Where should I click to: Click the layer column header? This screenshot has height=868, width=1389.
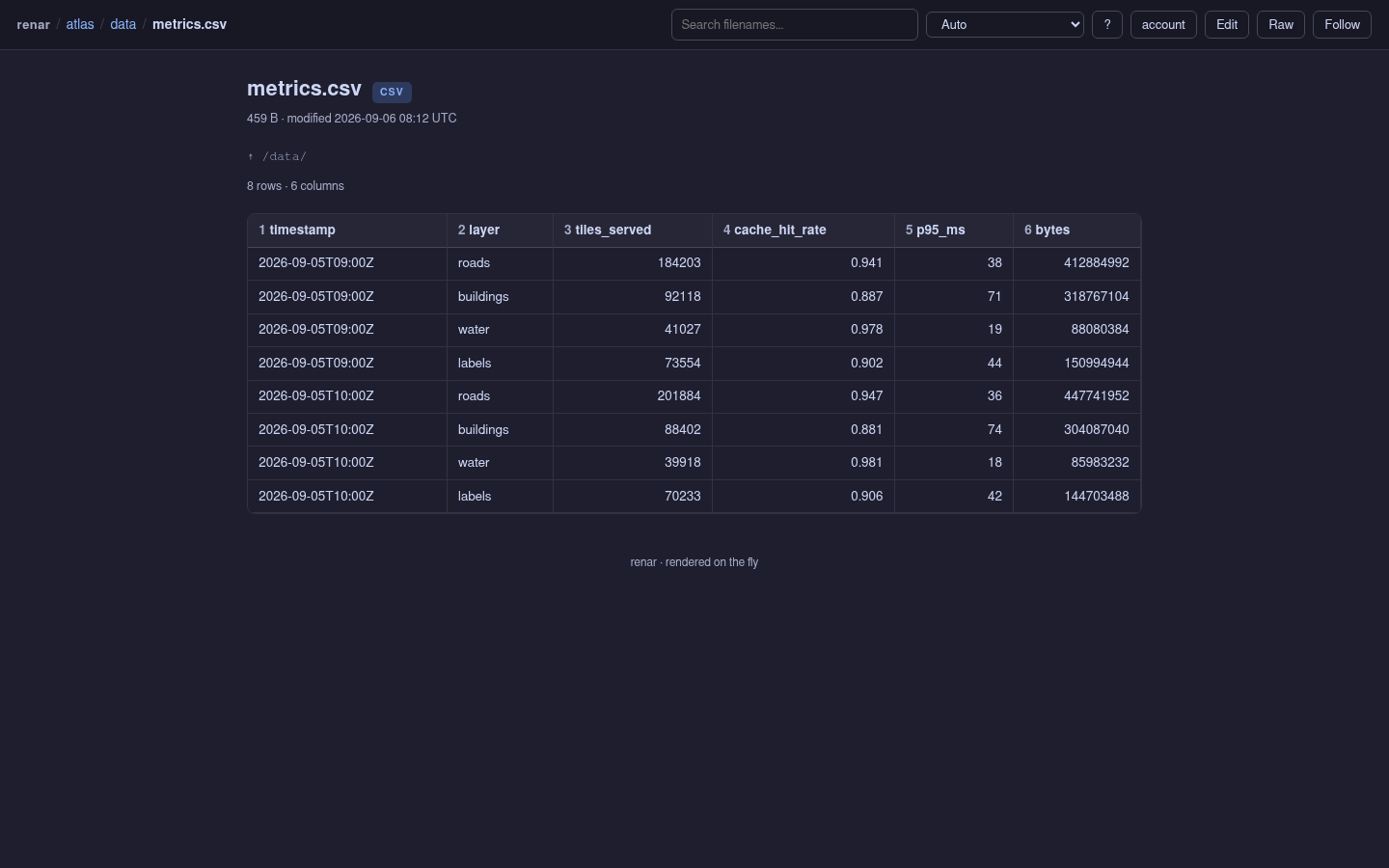coord(500,231)
